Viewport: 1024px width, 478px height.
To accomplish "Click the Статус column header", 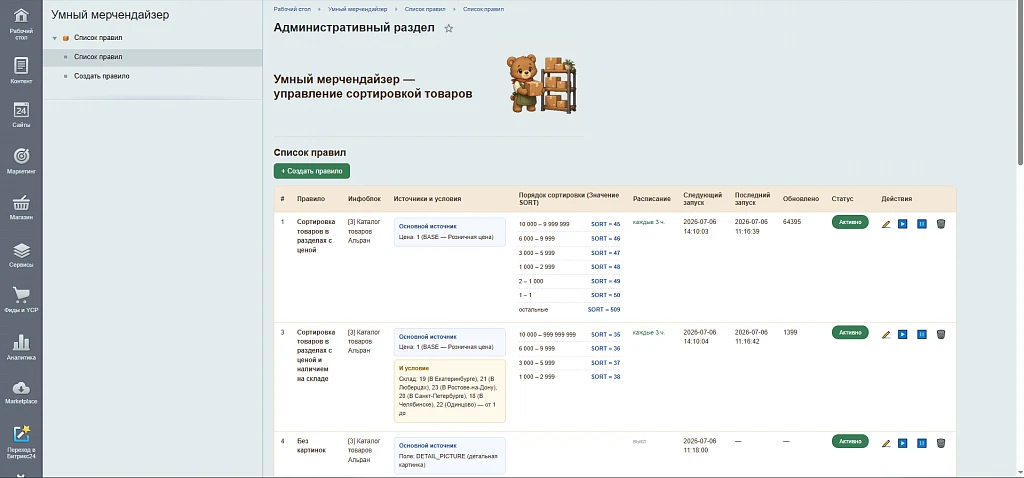I will [842, 199].
